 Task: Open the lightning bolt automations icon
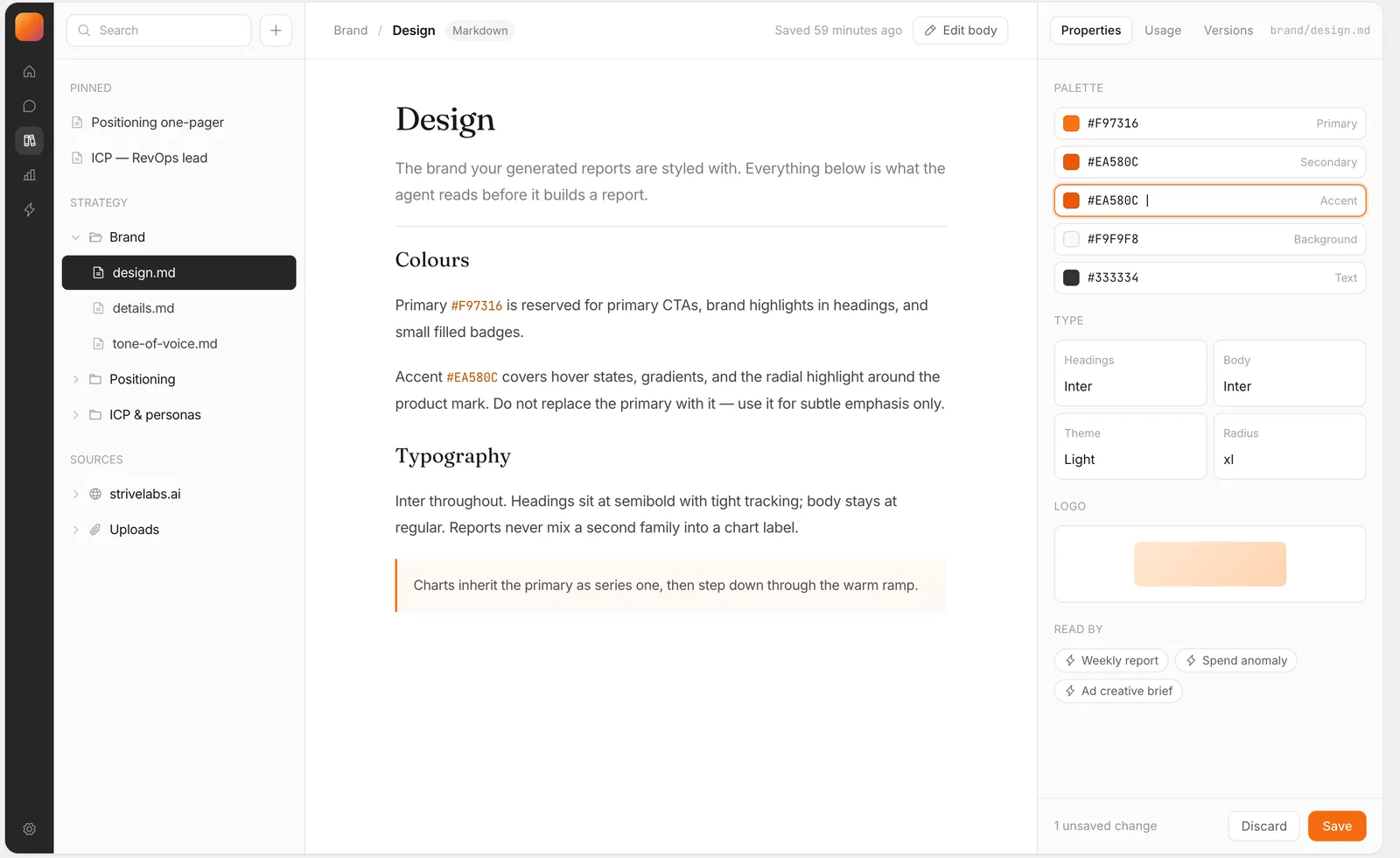29,210
